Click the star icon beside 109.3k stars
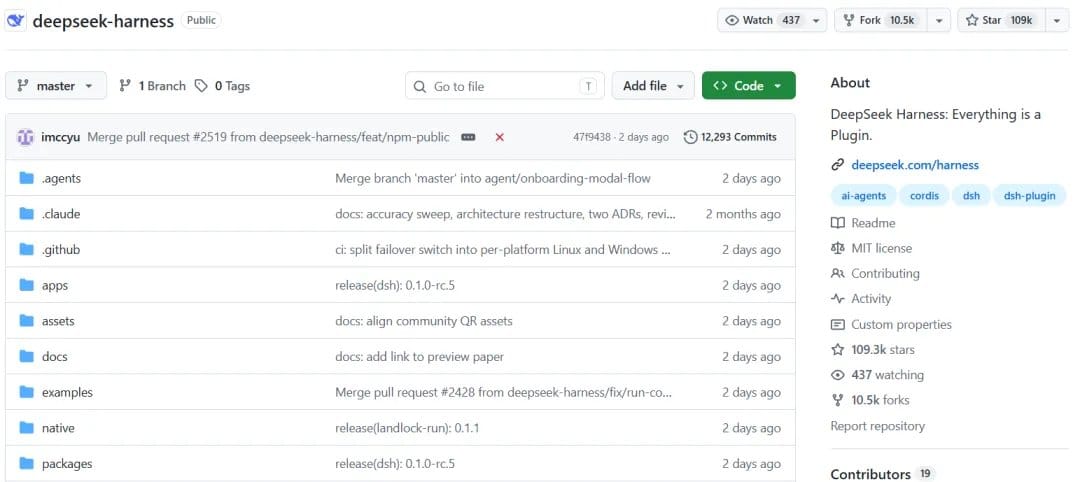Viewport: 1080px width, 482px height. coord(838,350)
